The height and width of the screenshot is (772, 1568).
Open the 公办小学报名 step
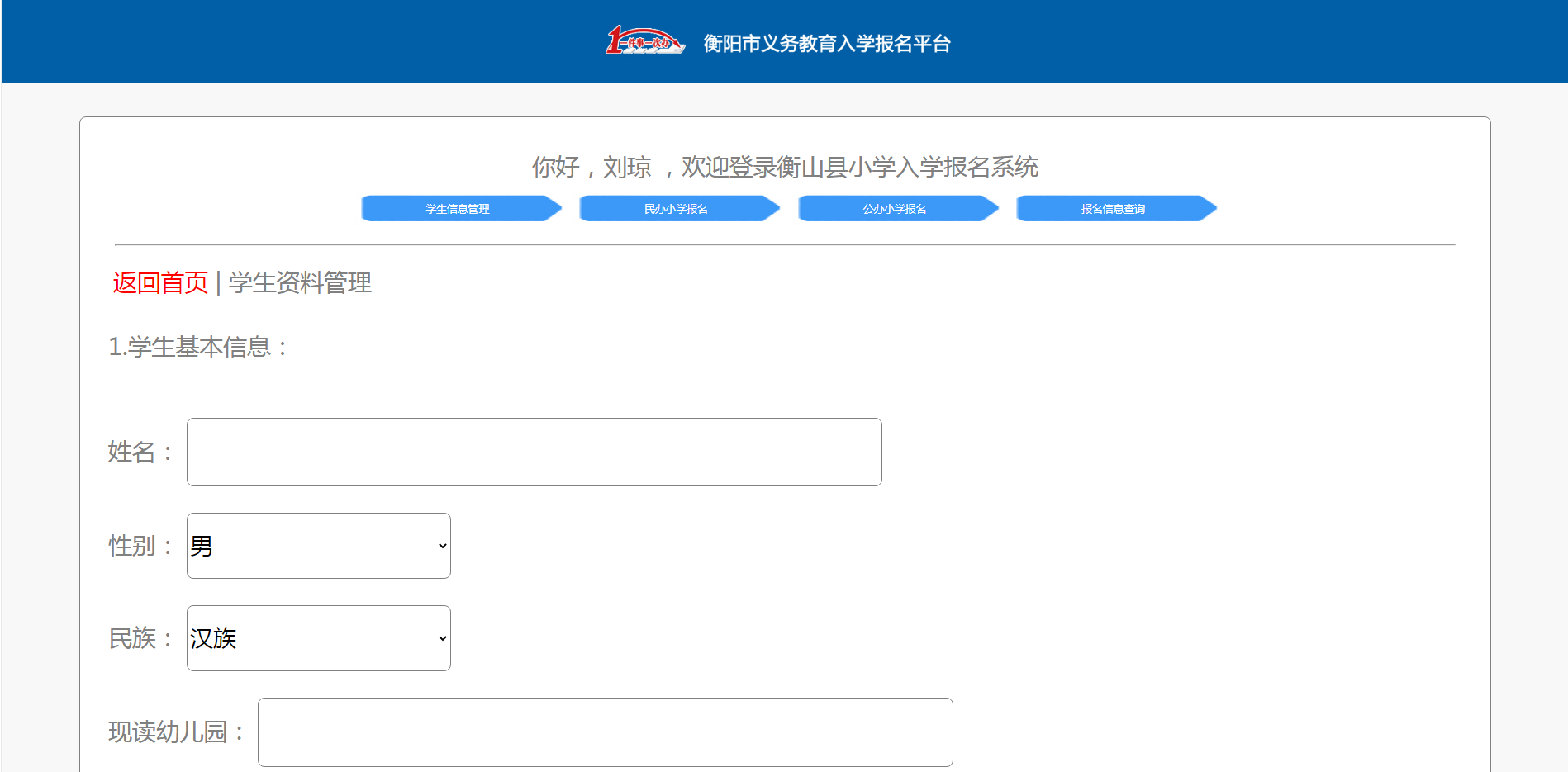896,209
